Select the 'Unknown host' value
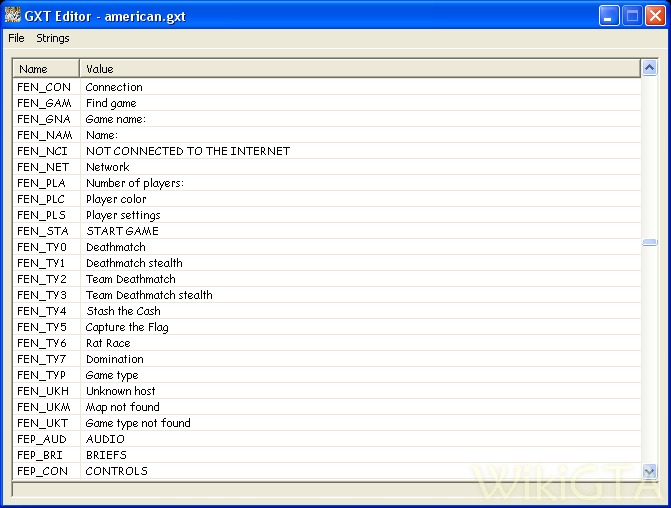Viewport: 671px width, 508px height. [x=121, y=391]
